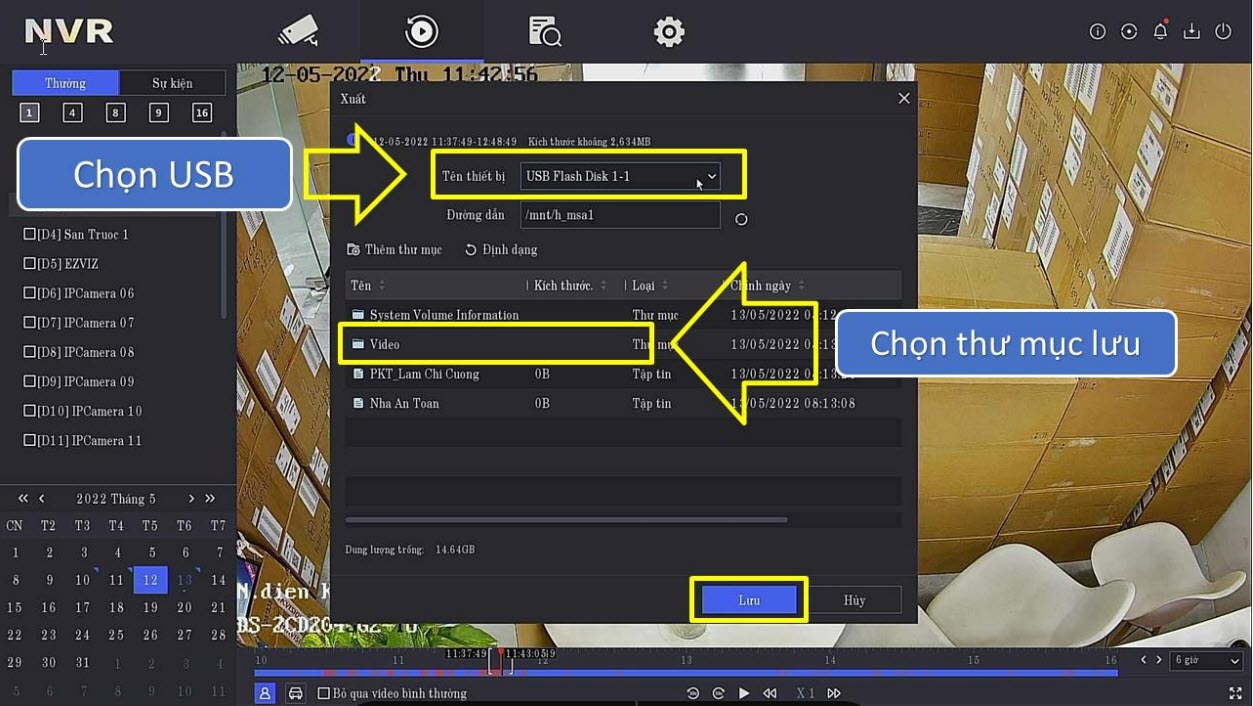Viewport: 1253px width, 706px height.
Task: Click the Hủy button
Action: pyautogui.click(x=854, y=600)
